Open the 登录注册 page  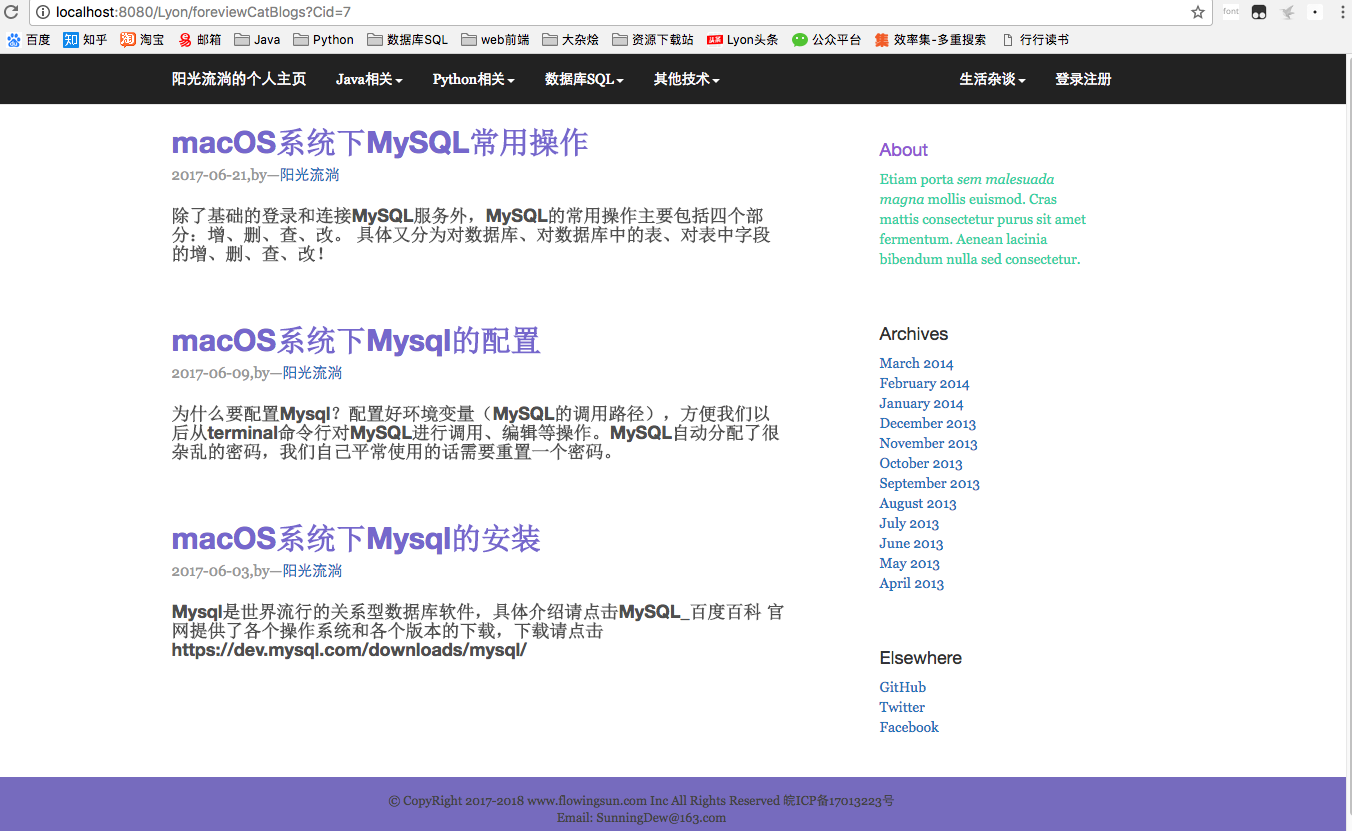tap(1083, 79)
